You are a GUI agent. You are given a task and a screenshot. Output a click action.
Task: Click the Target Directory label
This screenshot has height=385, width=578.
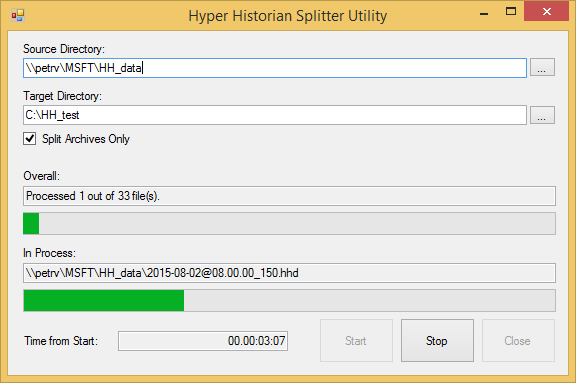point(62,96)
